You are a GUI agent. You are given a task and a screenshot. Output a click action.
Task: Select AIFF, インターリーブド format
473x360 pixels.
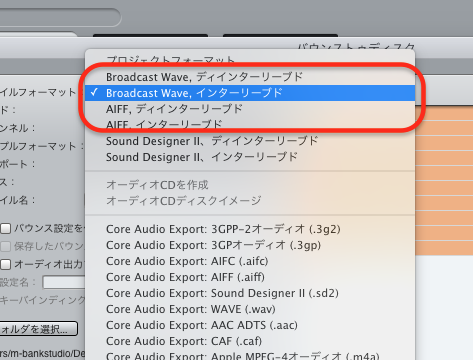click(250, 124)
